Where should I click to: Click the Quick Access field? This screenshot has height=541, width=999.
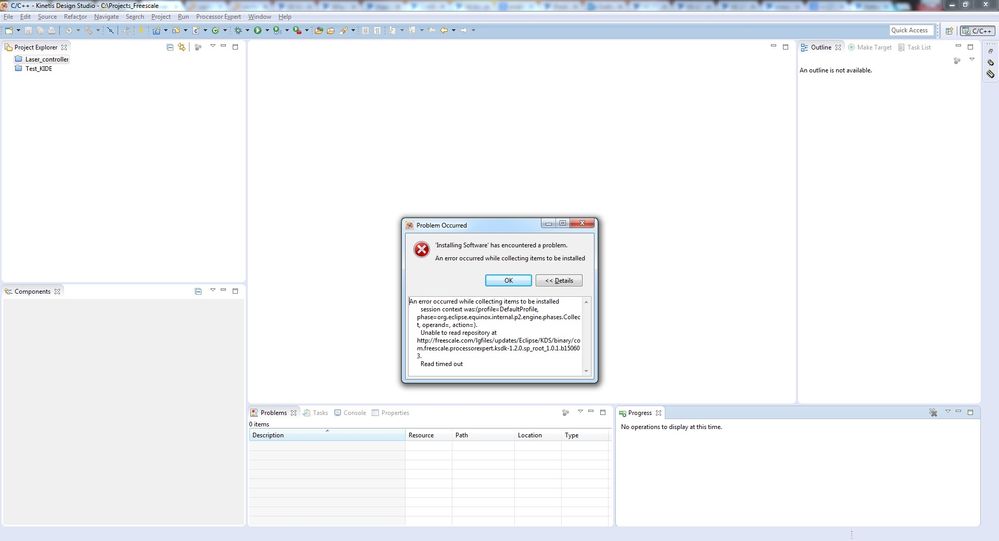(x=911, y=30)
